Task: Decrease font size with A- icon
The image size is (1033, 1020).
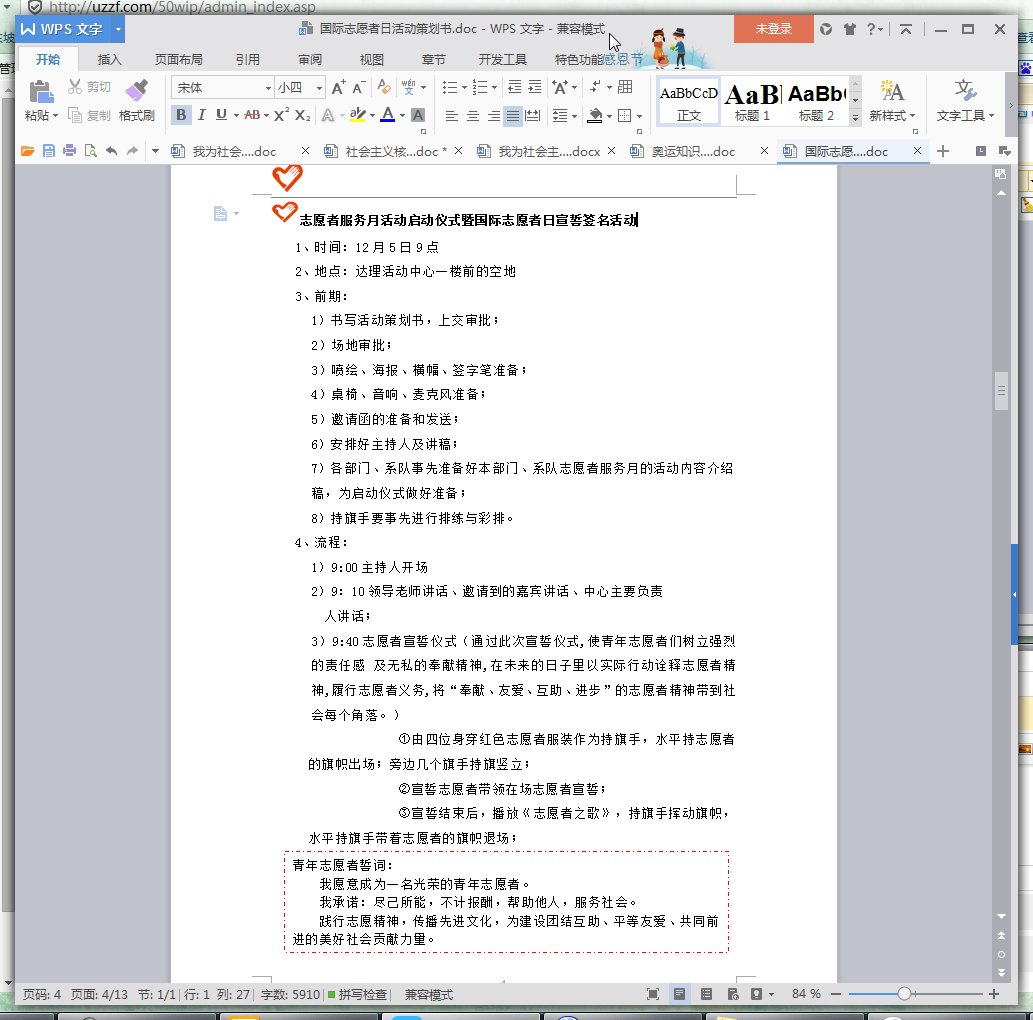Action: tap(359, 88)
